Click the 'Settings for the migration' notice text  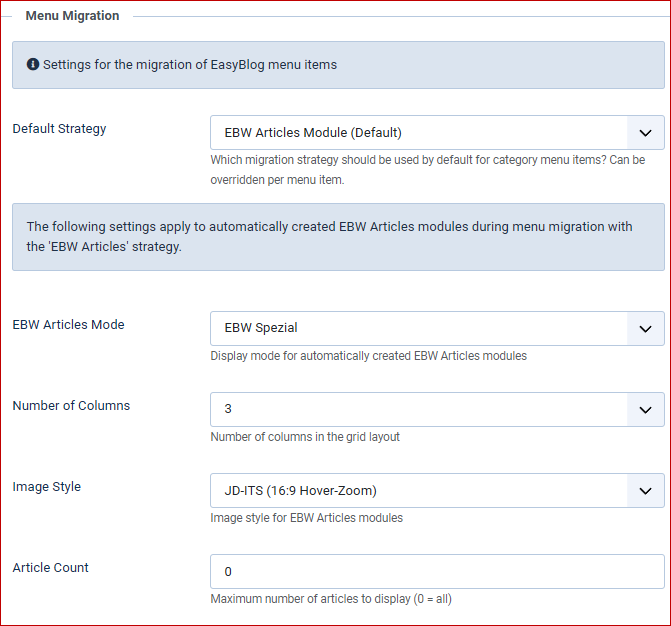[190, 65]
